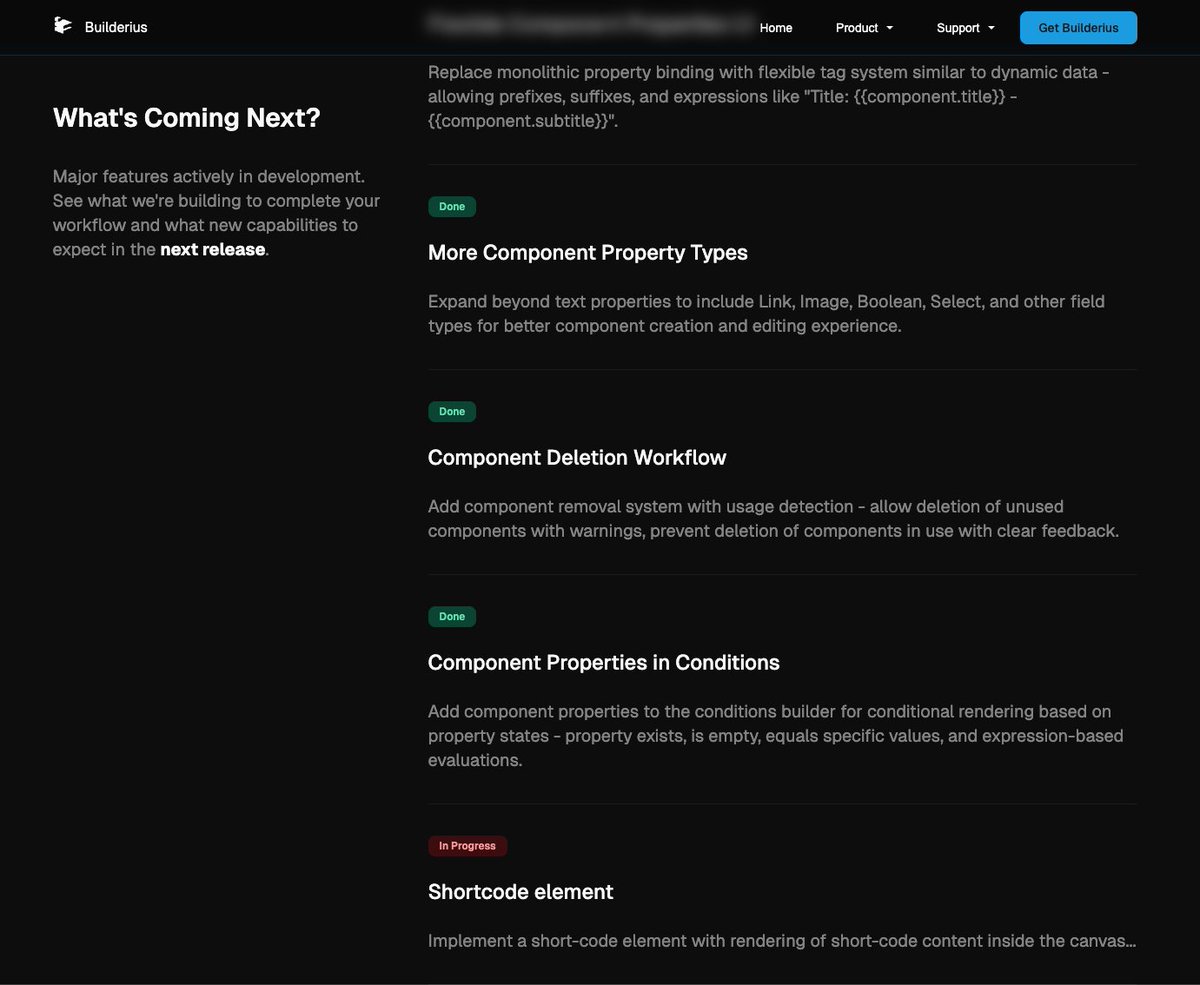
Task: Click the Done badge above More Component Property Types
Action: point(452,206)
